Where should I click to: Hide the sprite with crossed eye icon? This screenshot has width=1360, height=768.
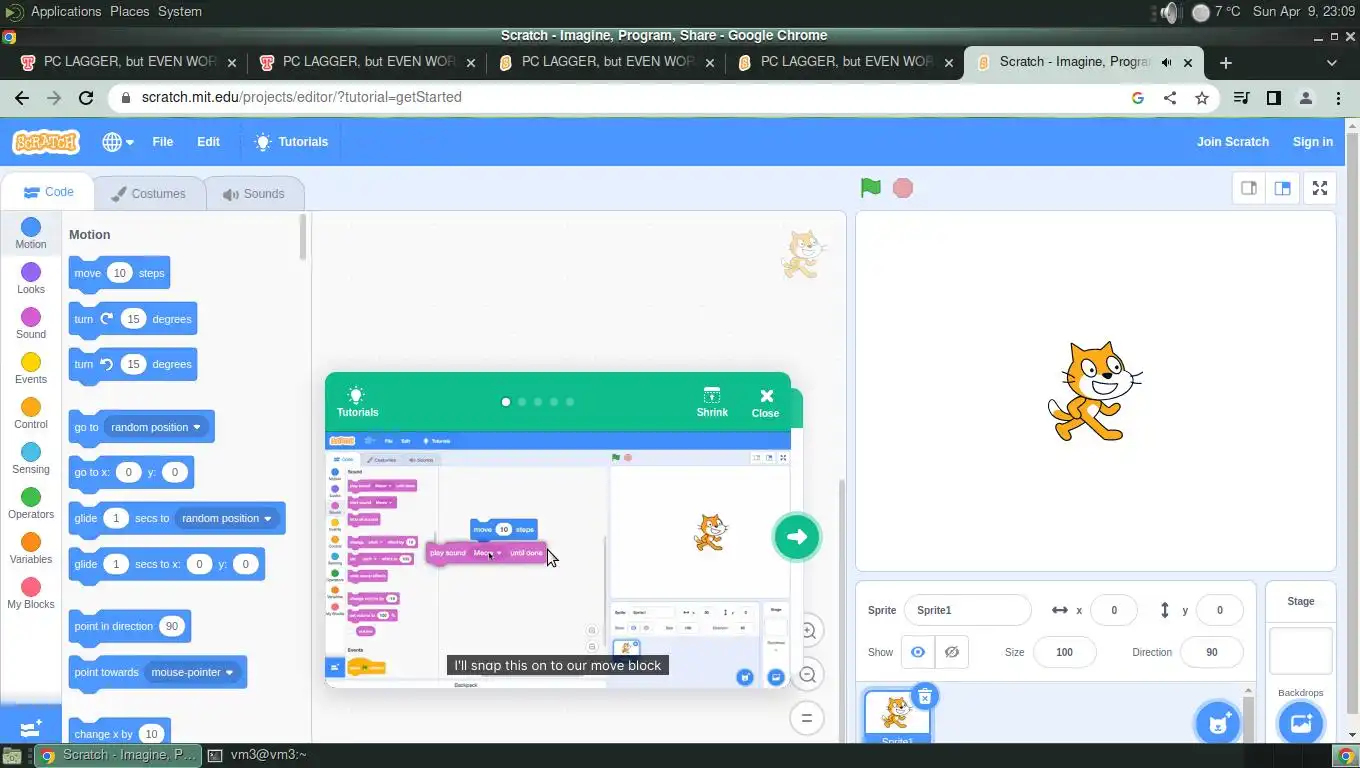[952, 652]
